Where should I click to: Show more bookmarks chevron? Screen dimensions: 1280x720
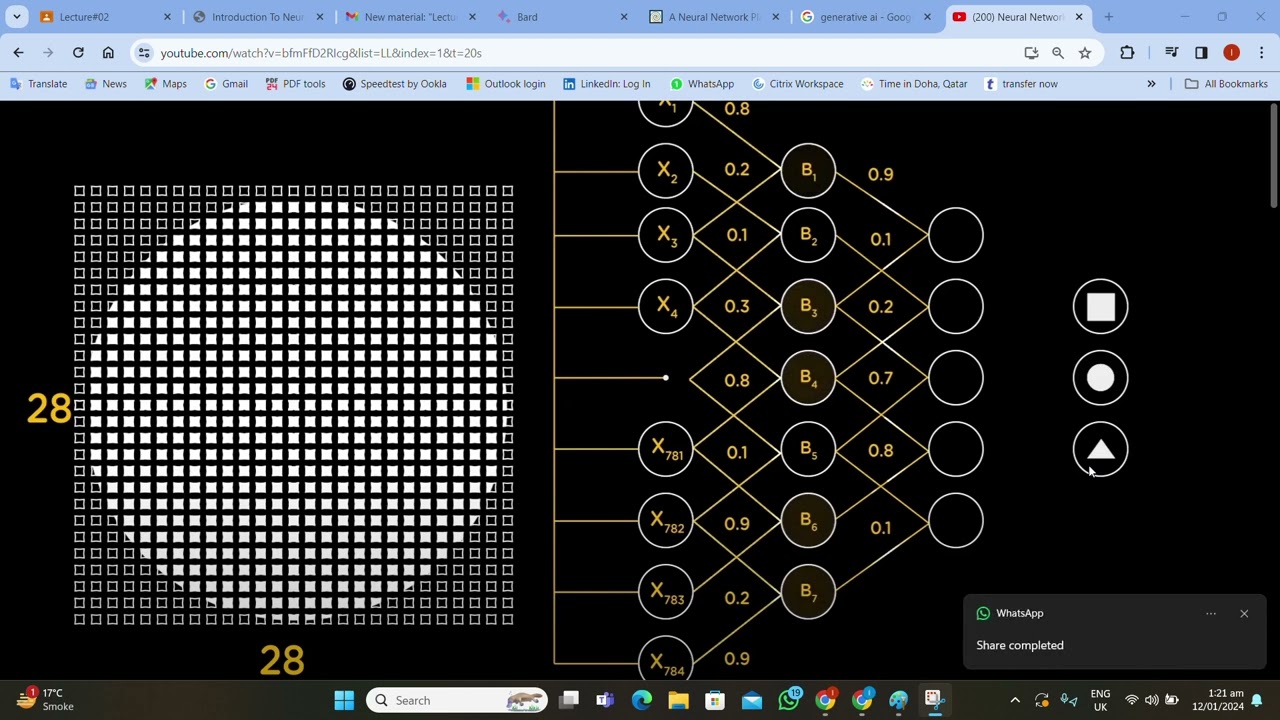[1151, 84]
